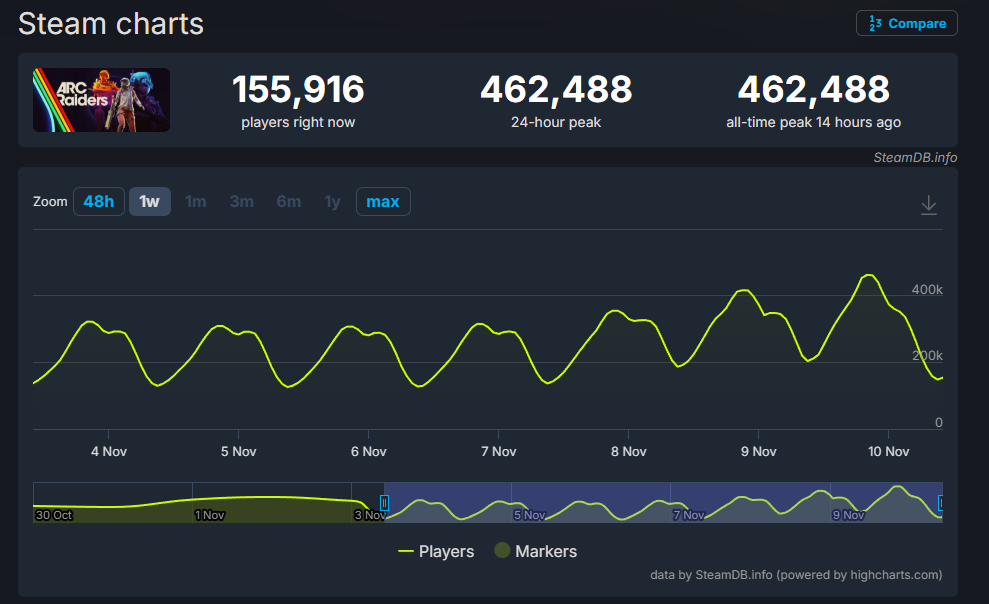Image resolution: width=989 pixels, height=604 pixels.
Task: Toggle the Markers series in legend
Action: pyautogui.click(x=535, y=551)
